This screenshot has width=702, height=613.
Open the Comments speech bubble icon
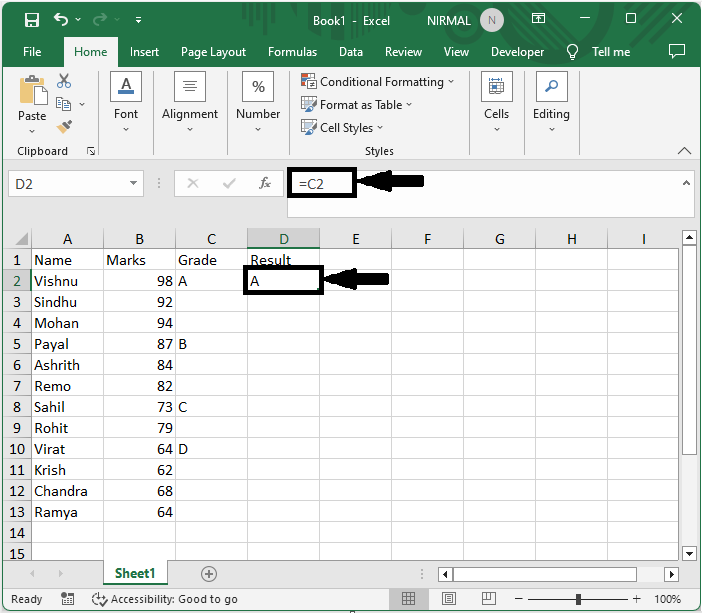pos(676,51)
